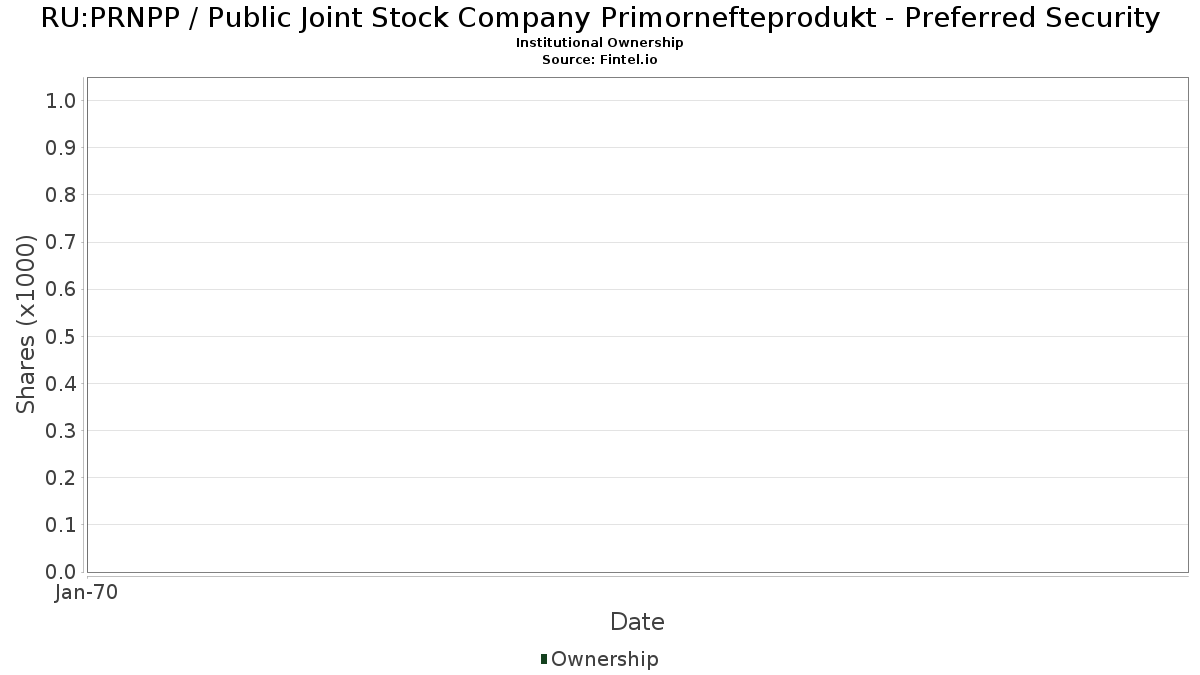Click the 0.8 y-axis tick label
This screenshot has height=675, width=1200.
coord(61,195)
